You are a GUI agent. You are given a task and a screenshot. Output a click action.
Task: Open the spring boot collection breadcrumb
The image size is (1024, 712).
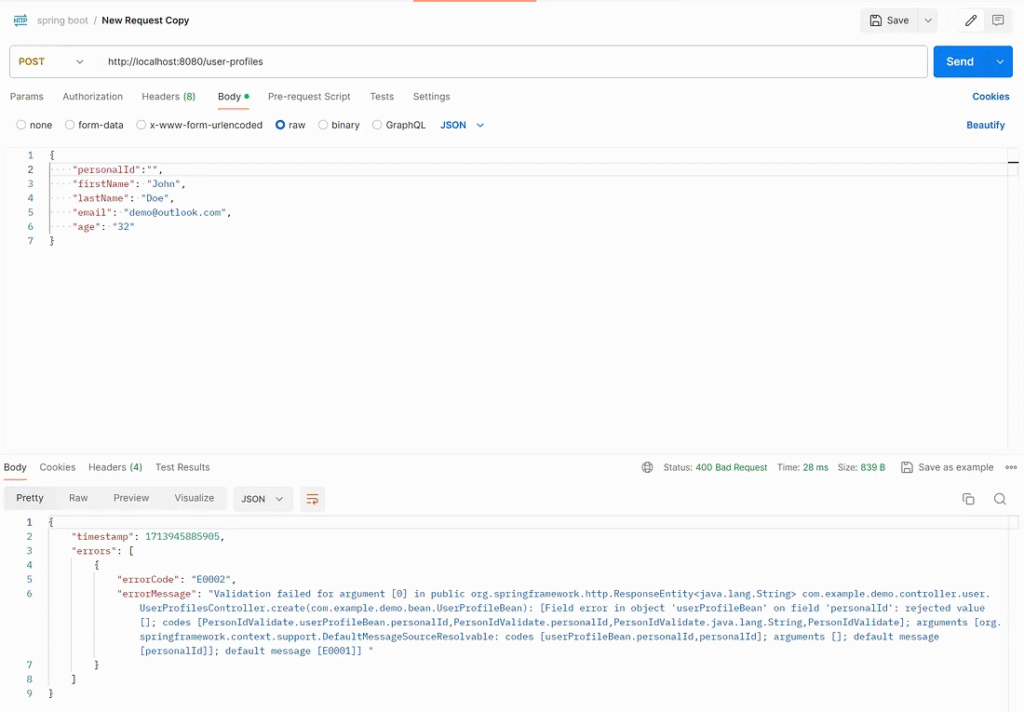coord(62,20)
